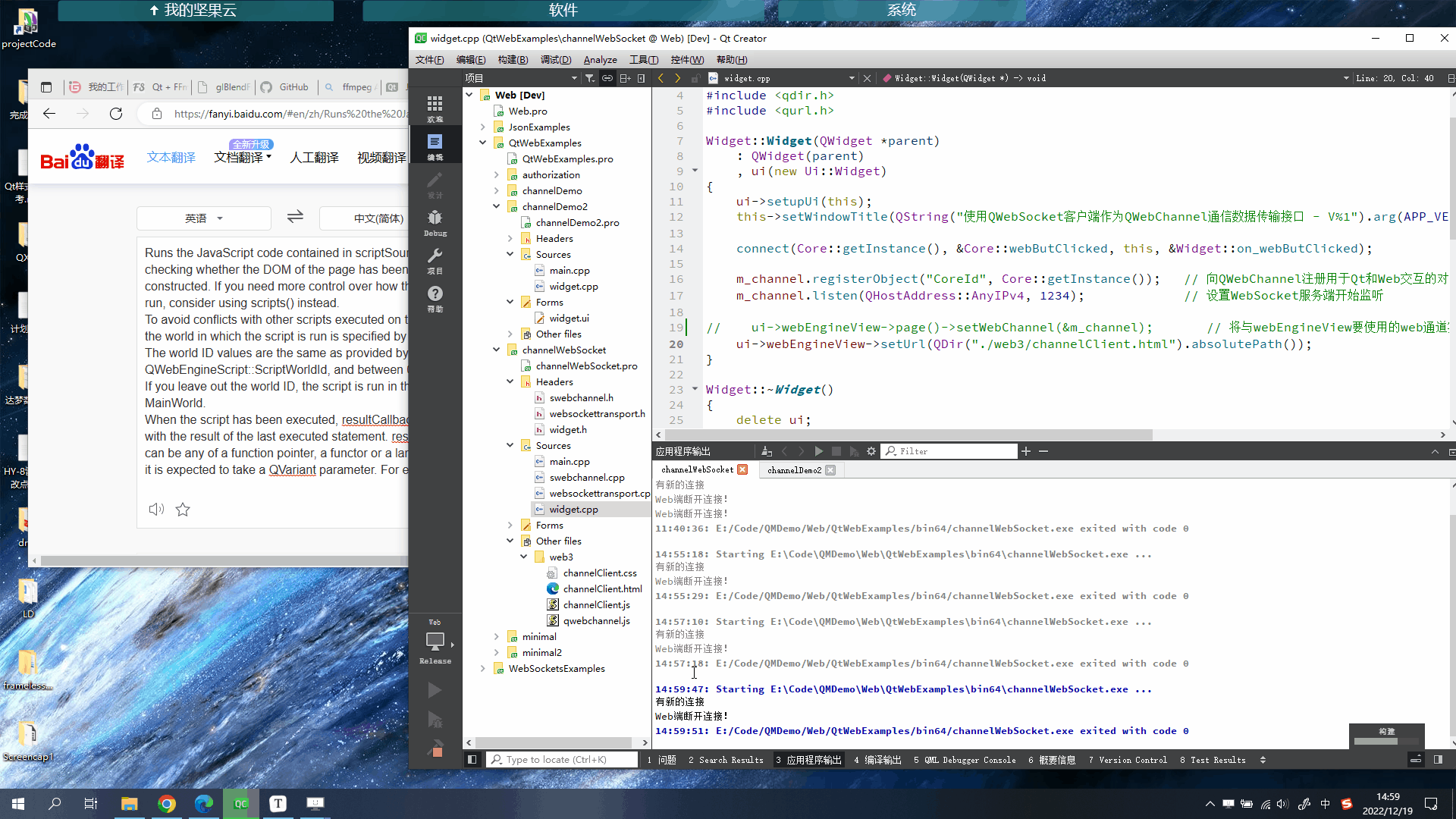The height and width of the screenshot is (819, 1456).
Task: Favorite the translation with star icon
Action: point(183,510)
